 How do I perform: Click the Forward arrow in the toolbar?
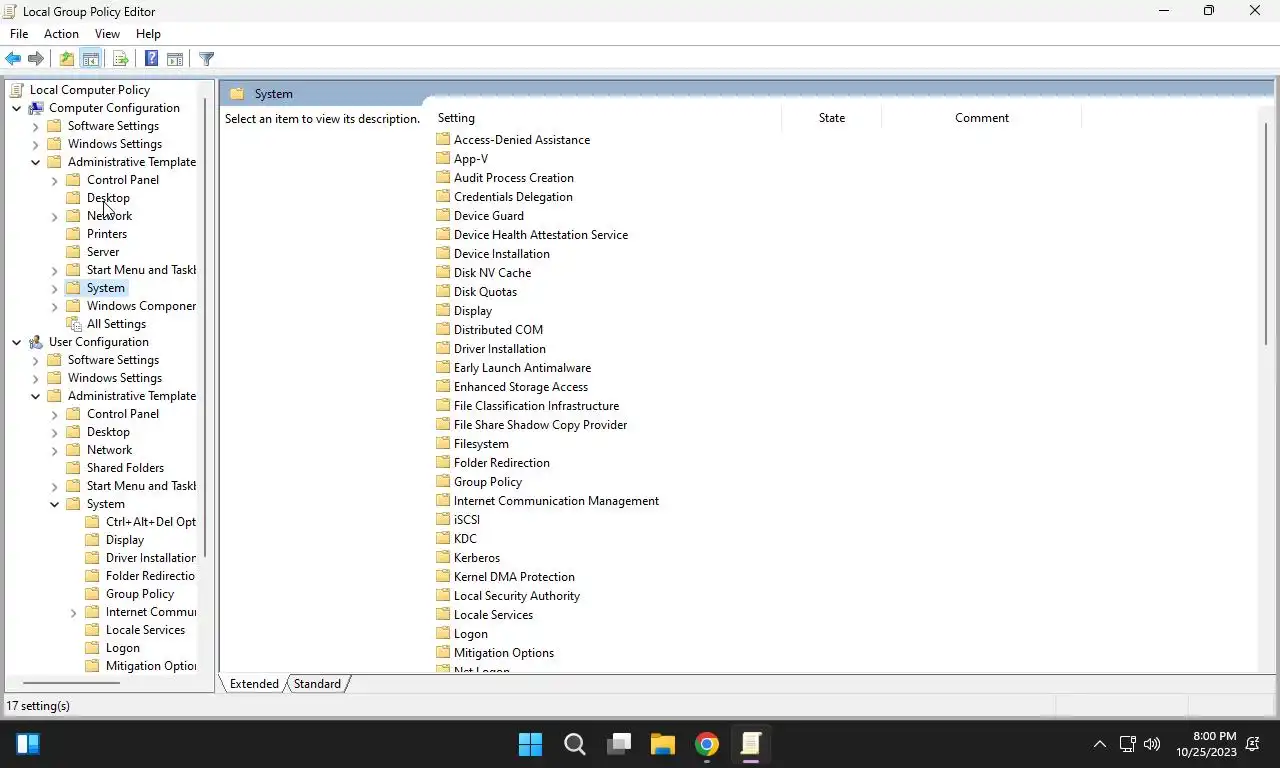(x=36, y=59)
